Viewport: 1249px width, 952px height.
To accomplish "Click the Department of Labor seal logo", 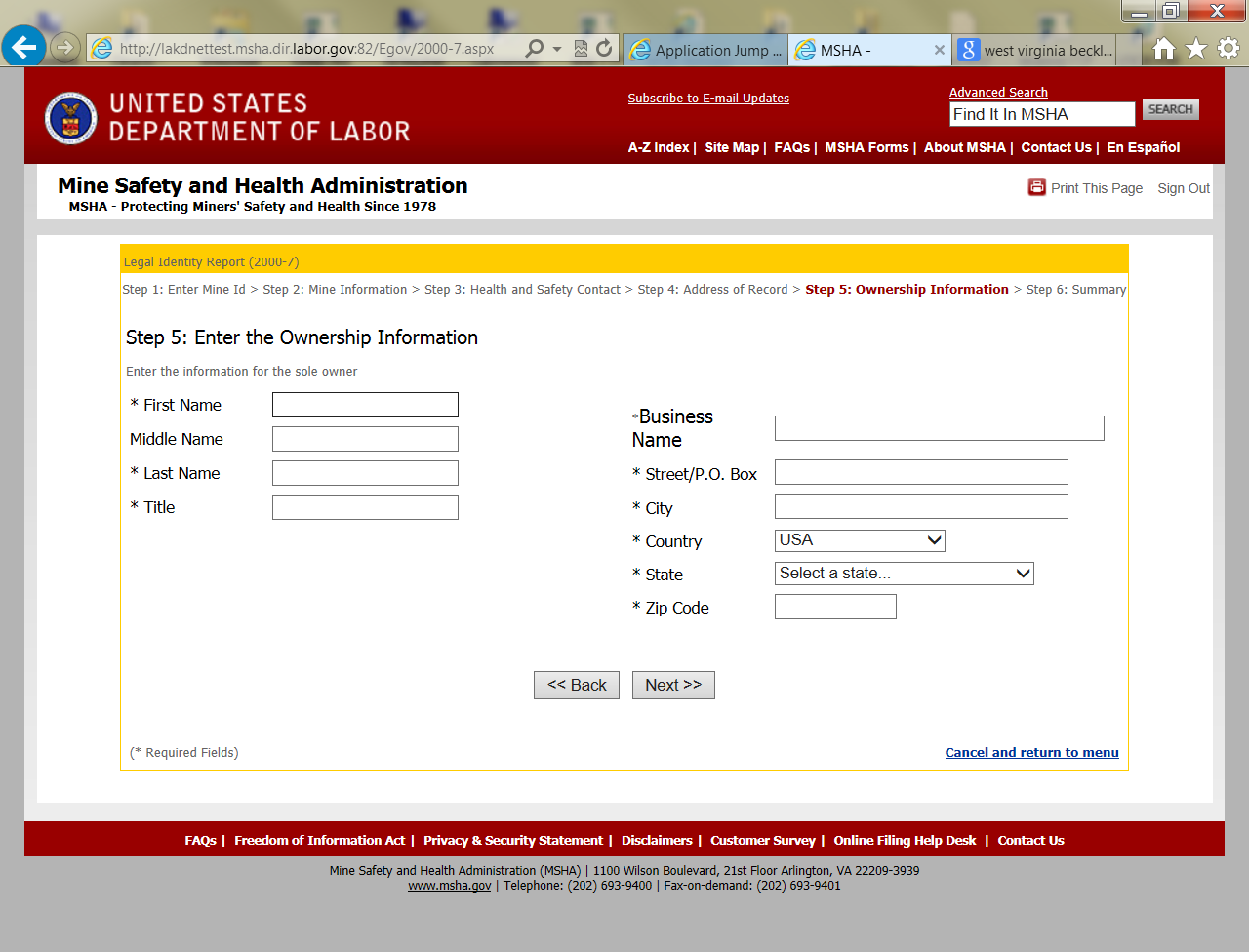I will (x=71, y=118).
